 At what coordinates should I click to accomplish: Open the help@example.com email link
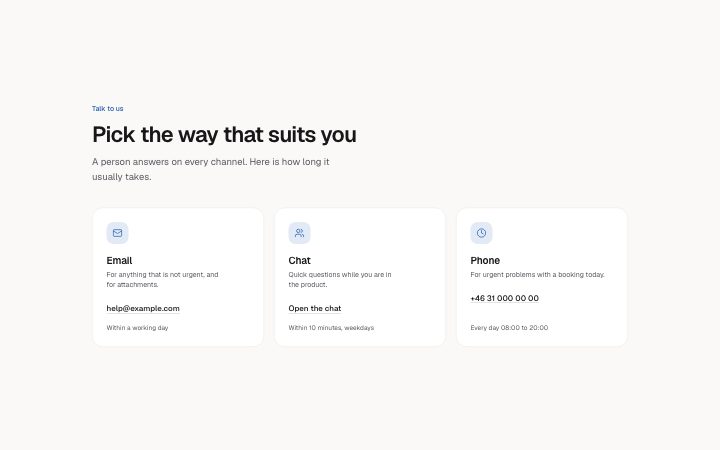point(143,309)
